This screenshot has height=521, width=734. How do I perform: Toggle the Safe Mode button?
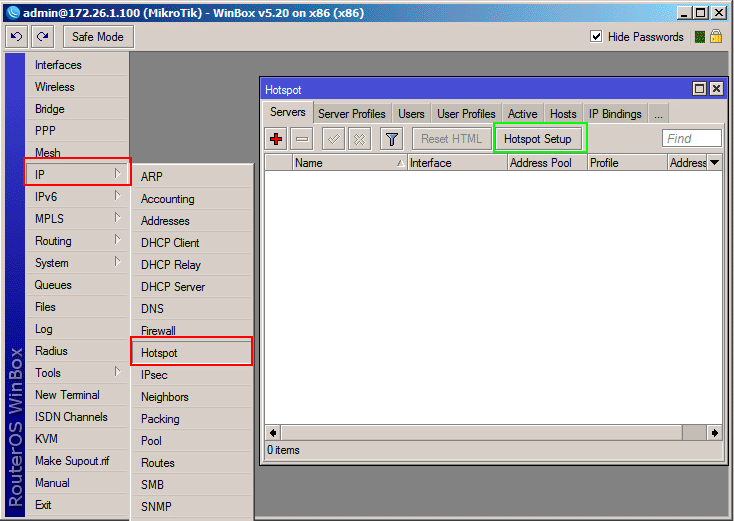98,37
